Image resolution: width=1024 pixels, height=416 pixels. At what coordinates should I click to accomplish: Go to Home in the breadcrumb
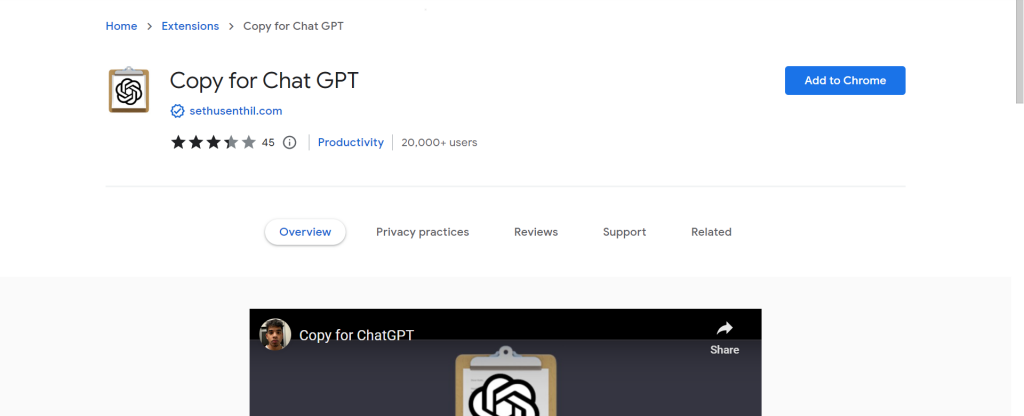[x=121, y=26]
